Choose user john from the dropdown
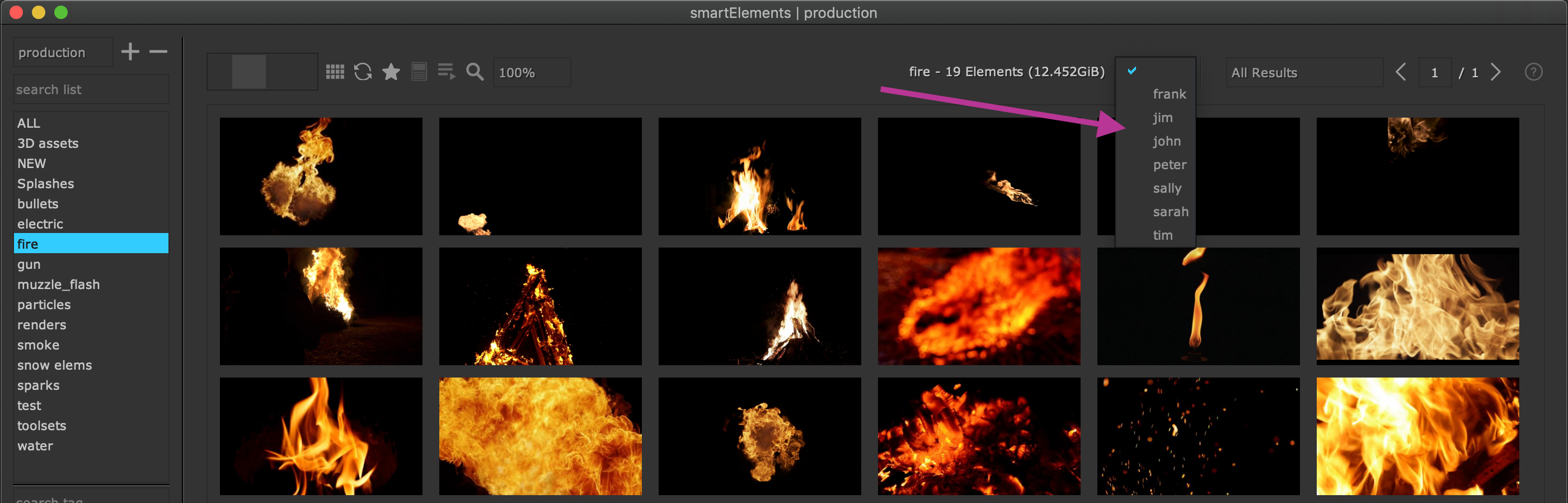The image size is (1568, 503). 1166,141
